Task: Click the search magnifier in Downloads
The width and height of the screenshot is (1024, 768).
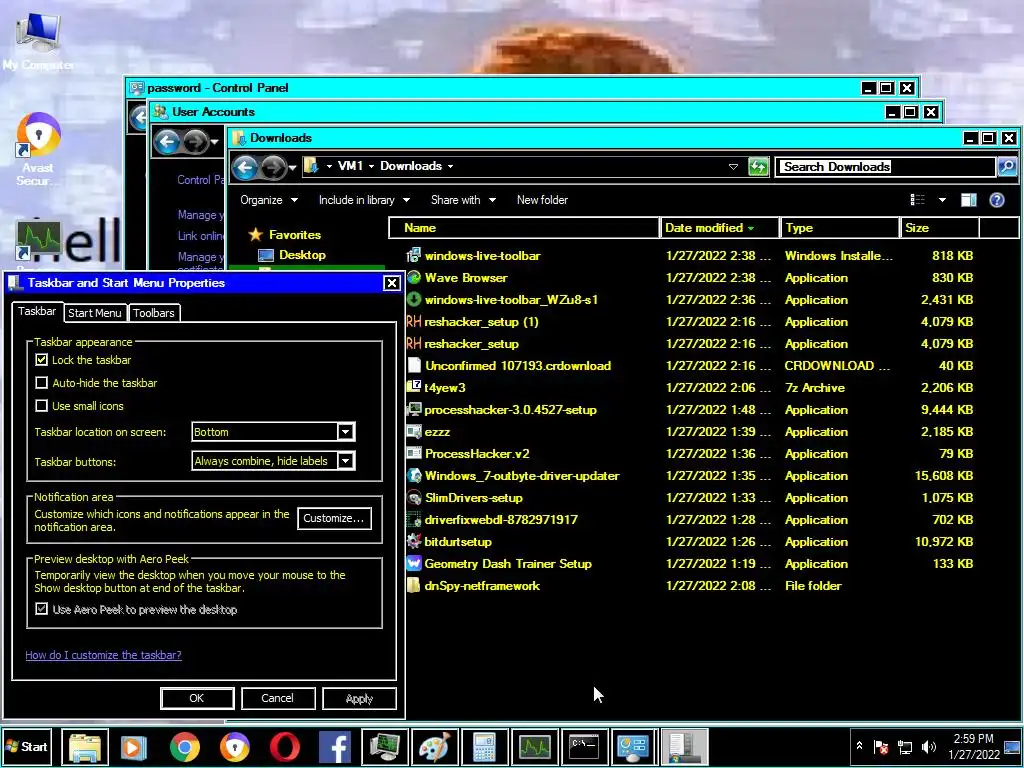Action: (1007, 167)
